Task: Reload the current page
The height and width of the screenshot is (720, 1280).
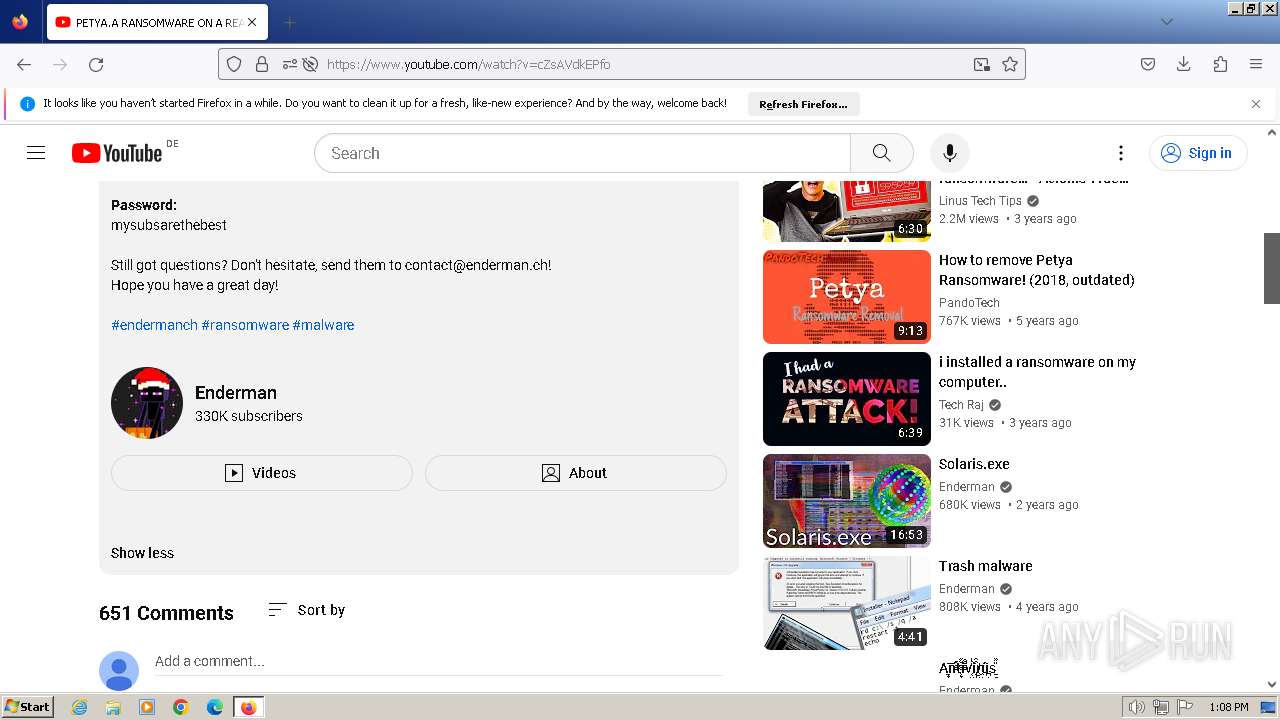Action: pos(96,64)
